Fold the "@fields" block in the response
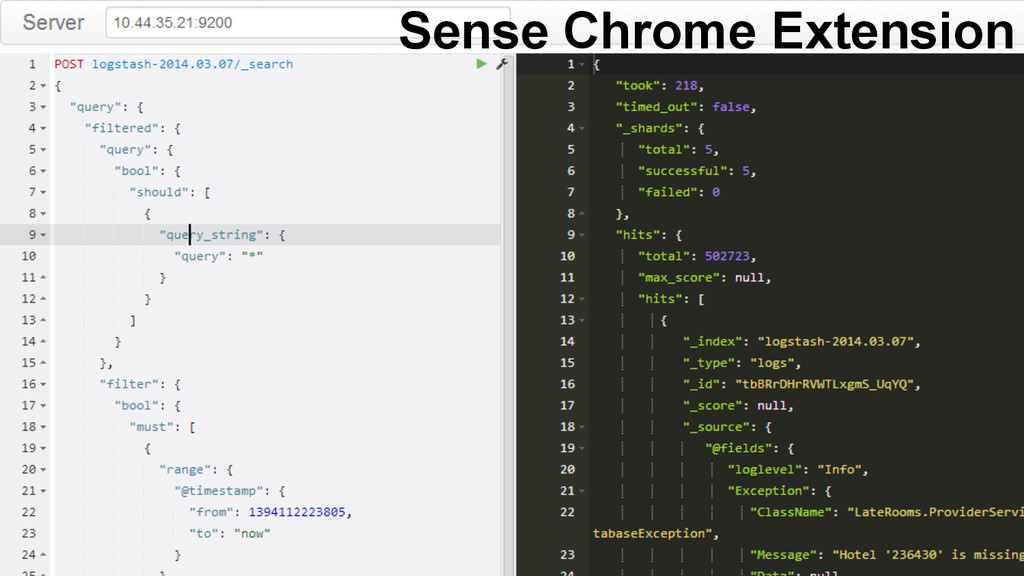1024x576 pixels. (x=582, y=449)
